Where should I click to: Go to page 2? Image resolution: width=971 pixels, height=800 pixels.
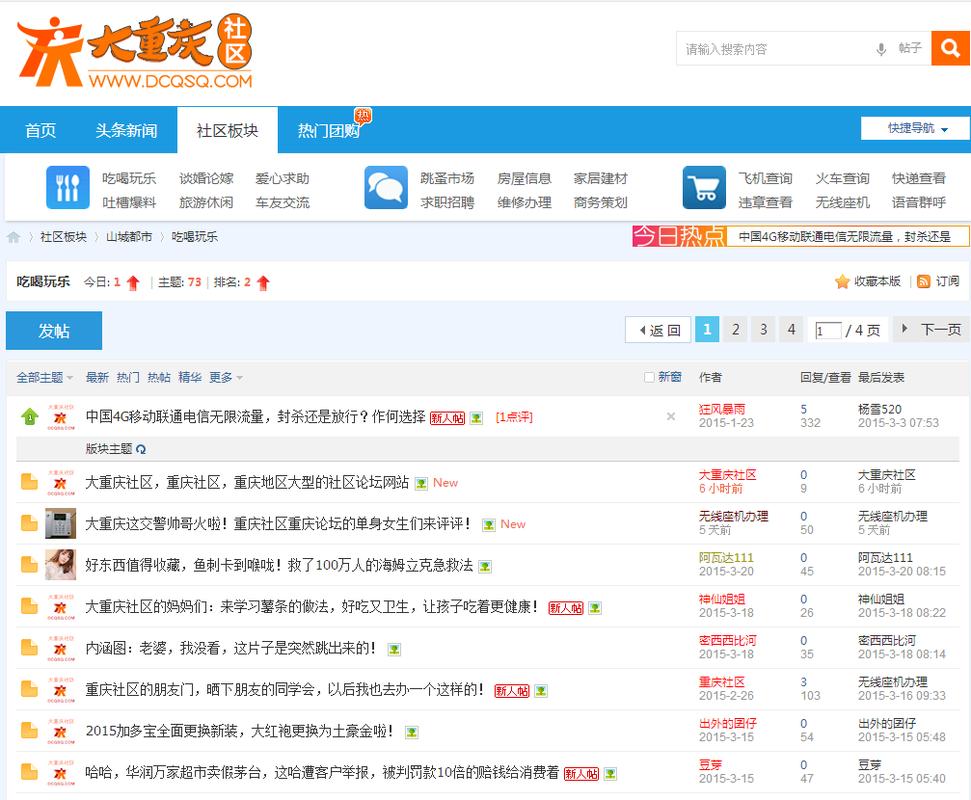pos(735,329)
